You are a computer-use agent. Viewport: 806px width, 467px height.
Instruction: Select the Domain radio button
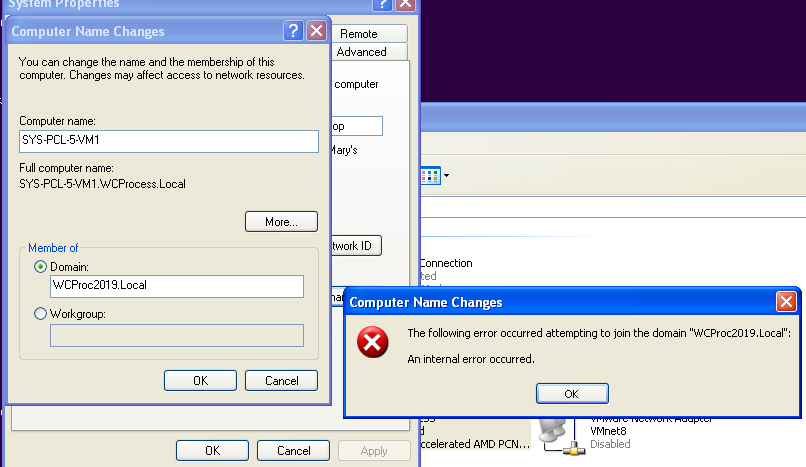(40, 267)
